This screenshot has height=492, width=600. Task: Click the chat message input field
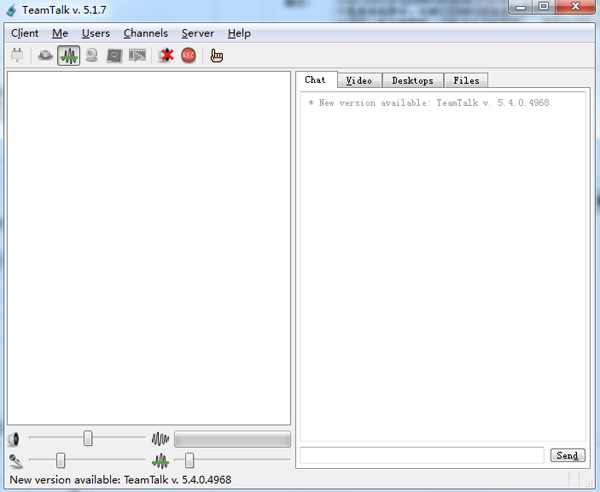click(x=422, y=455)
